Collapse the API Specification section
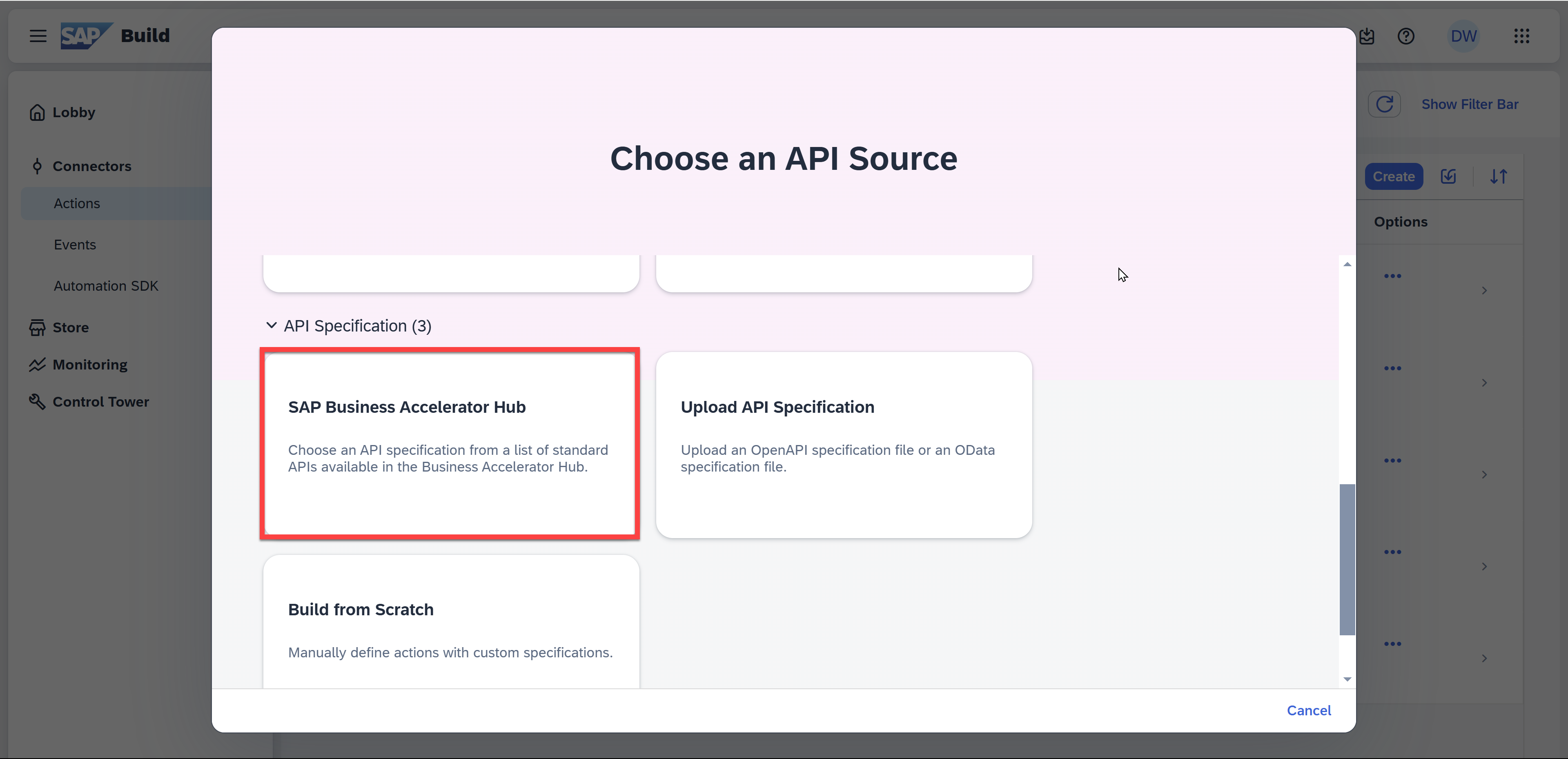 [272, 326]
